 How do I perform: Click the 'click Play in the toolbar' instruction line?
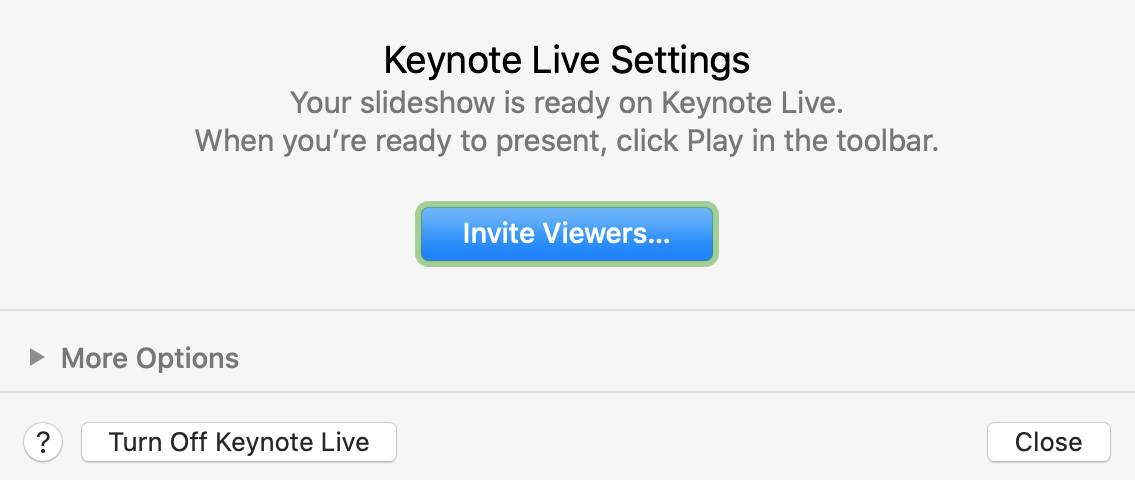click(x=567, y=140)
